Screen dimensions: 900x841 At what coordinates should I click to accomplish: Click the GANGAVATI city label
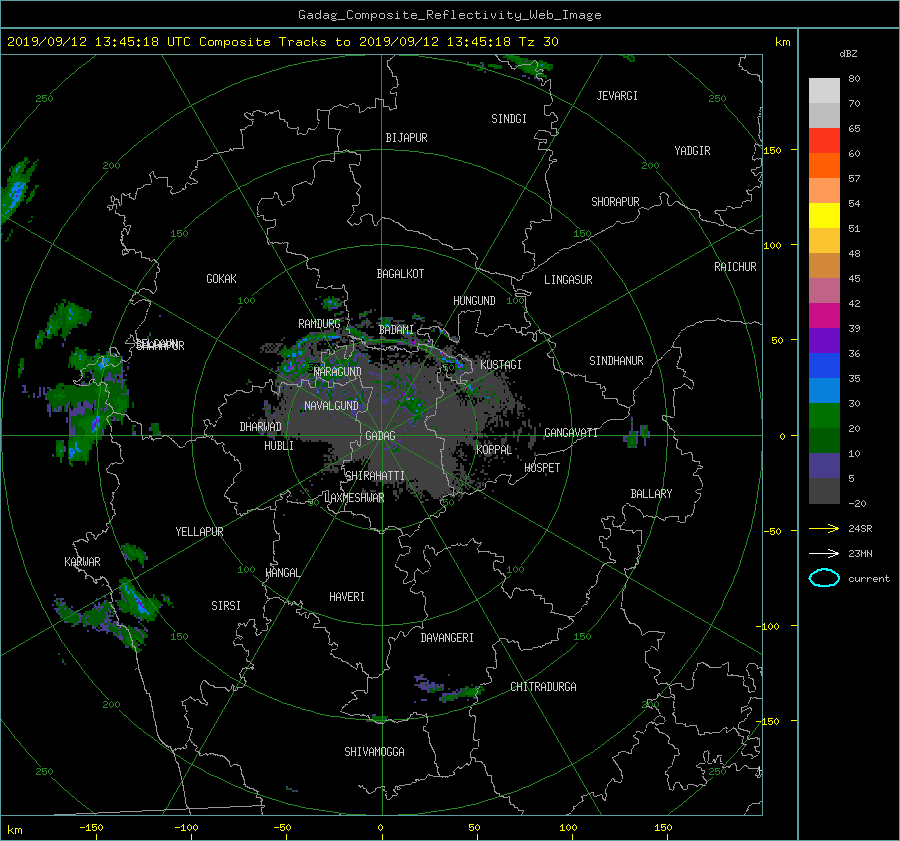click(571, 432)
